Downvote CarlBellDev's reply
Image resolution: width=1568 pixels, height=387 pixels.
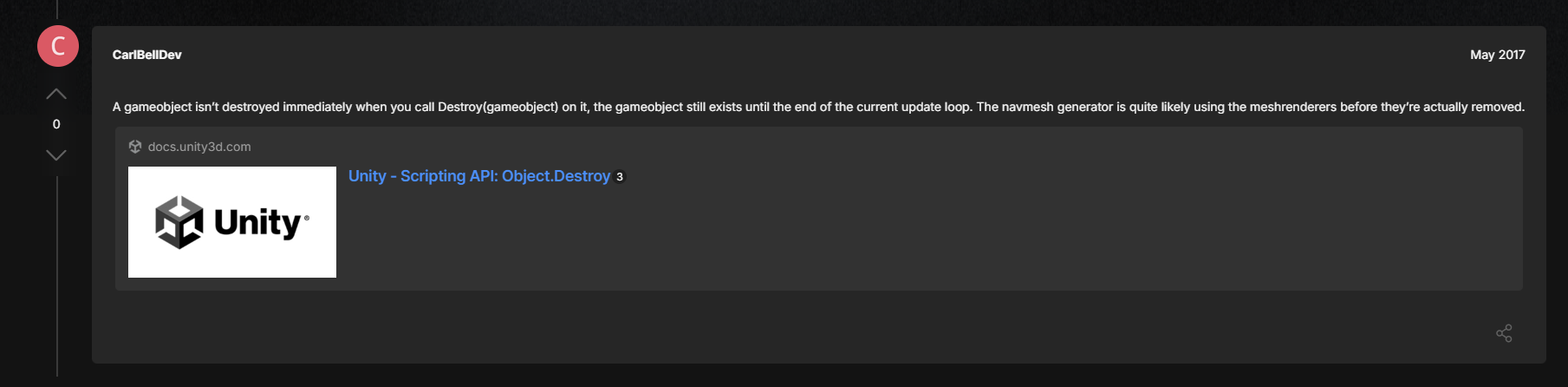56,155
